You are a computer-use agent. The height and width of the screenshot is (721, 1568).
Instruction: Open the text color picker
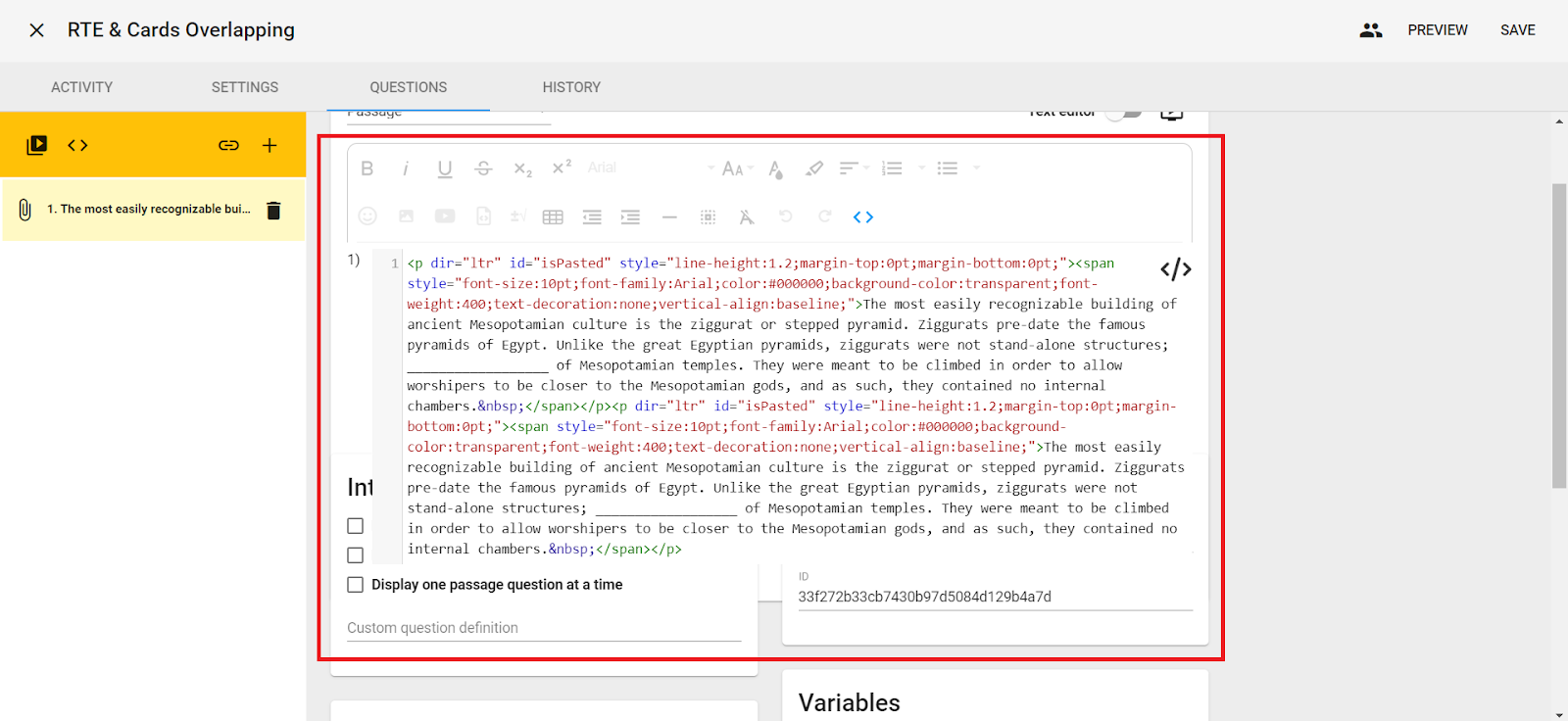click(775, 168)
